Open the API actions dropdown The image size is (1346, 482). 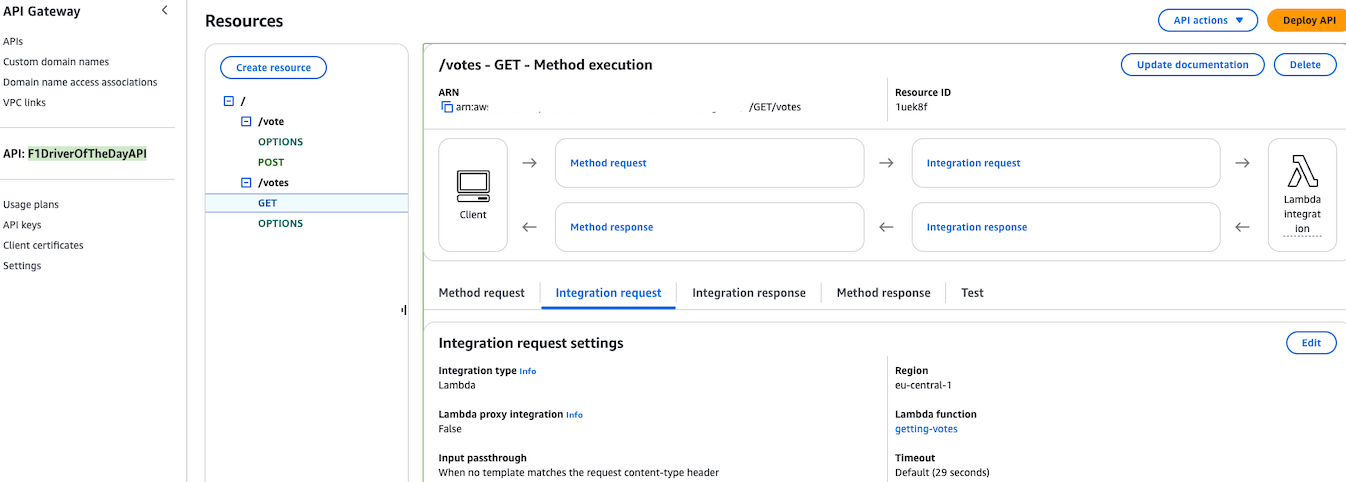(1207, 20)
